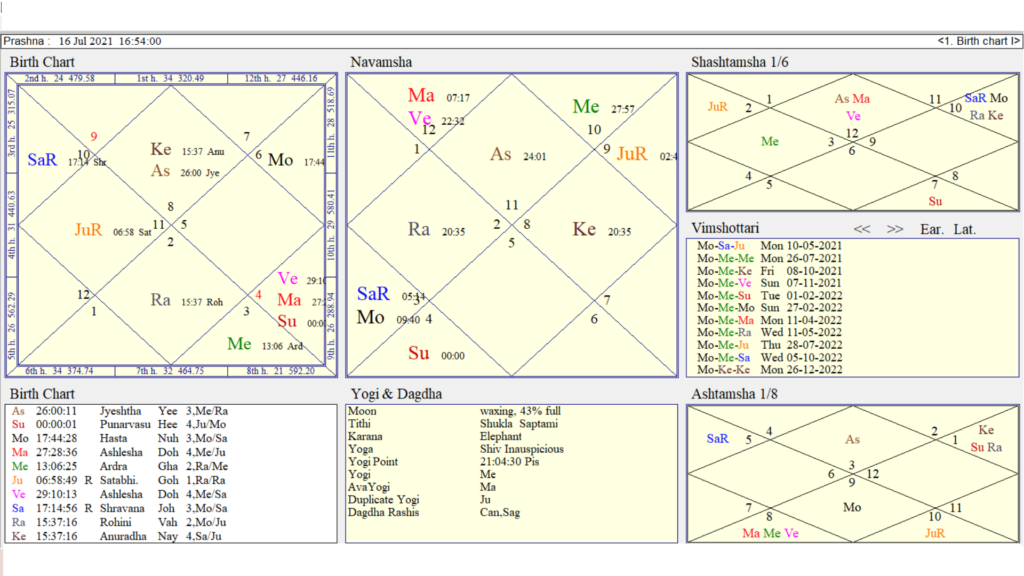Click 'Ke 20:35' in the Navamsha chart

pos(602,230)
